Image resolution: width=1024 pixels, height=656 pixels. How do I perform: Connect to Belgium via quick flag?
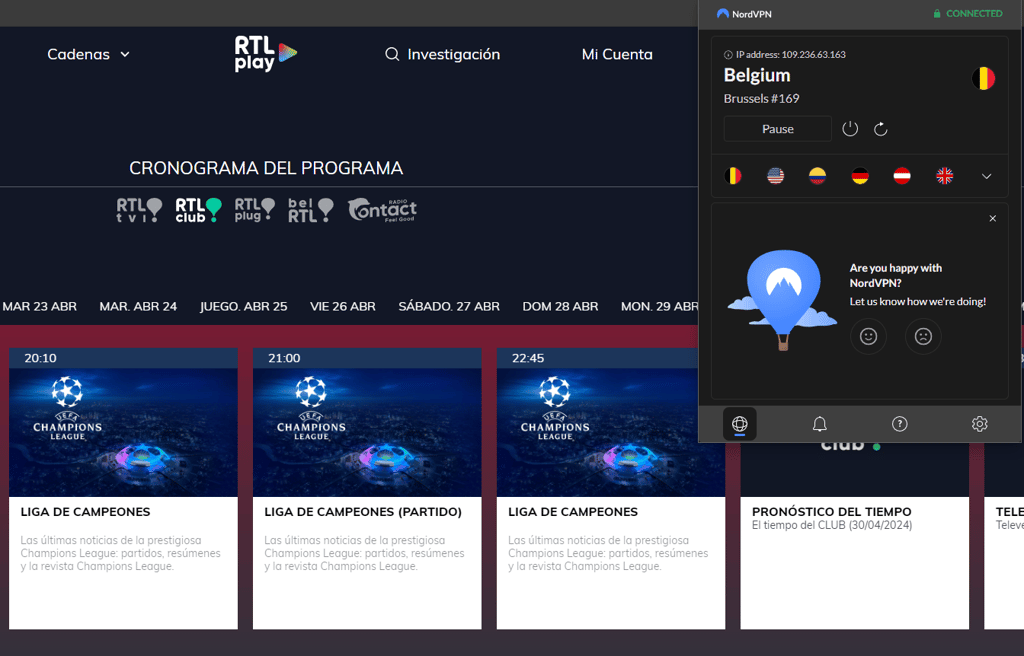(x=733, y=176)
